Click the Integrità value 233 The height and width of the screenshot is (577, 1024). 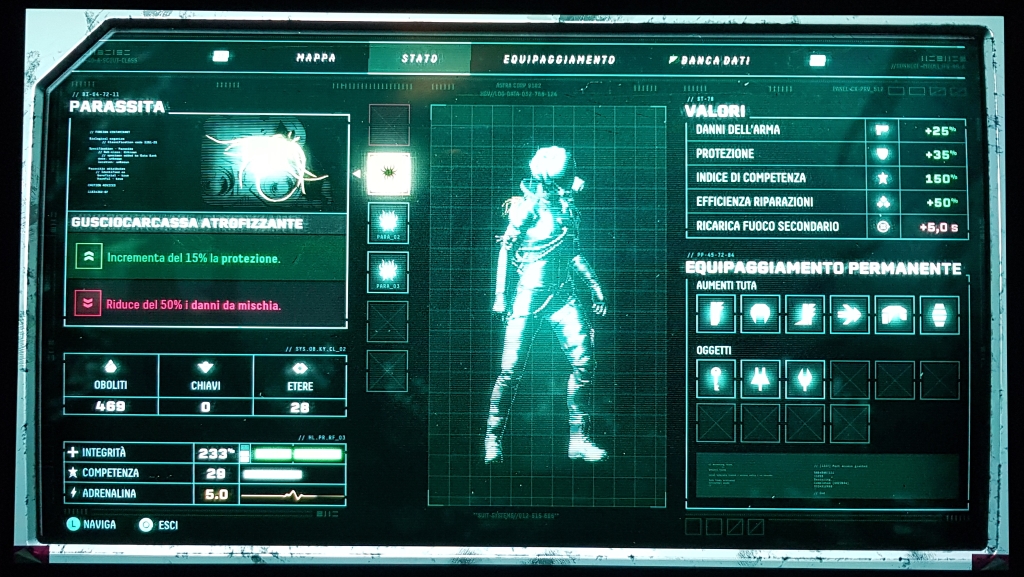click(216, 453)
